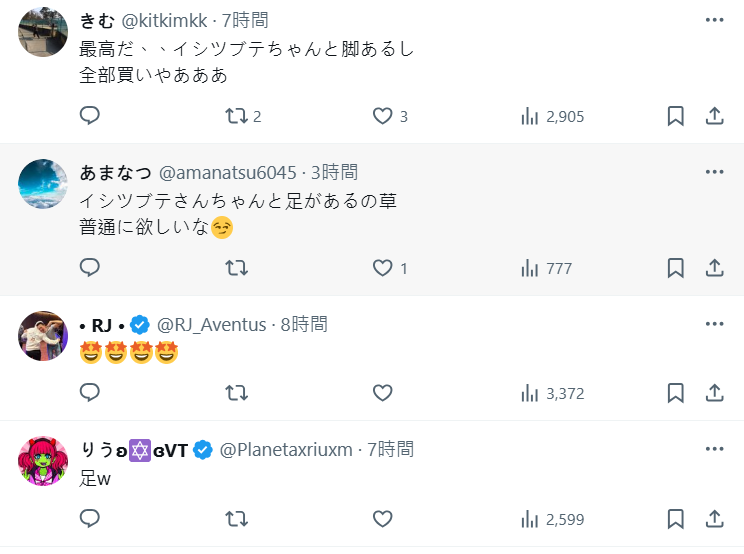This screenshot has height=554, width=744.
Task: Click kitkimkk's profile avatar
Action: (x=43, y=33)
